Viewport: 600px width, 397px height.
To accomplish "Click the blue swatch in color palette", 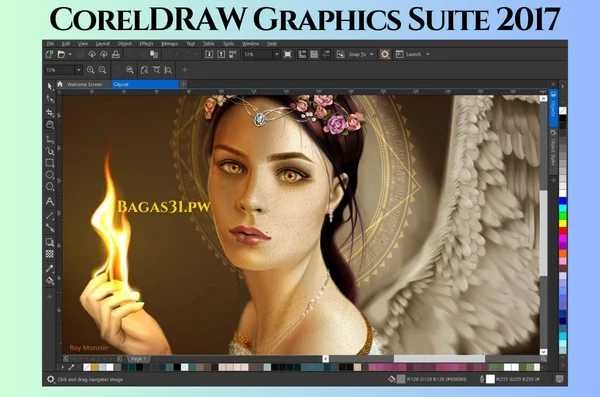I will click(x=562, y=201).
